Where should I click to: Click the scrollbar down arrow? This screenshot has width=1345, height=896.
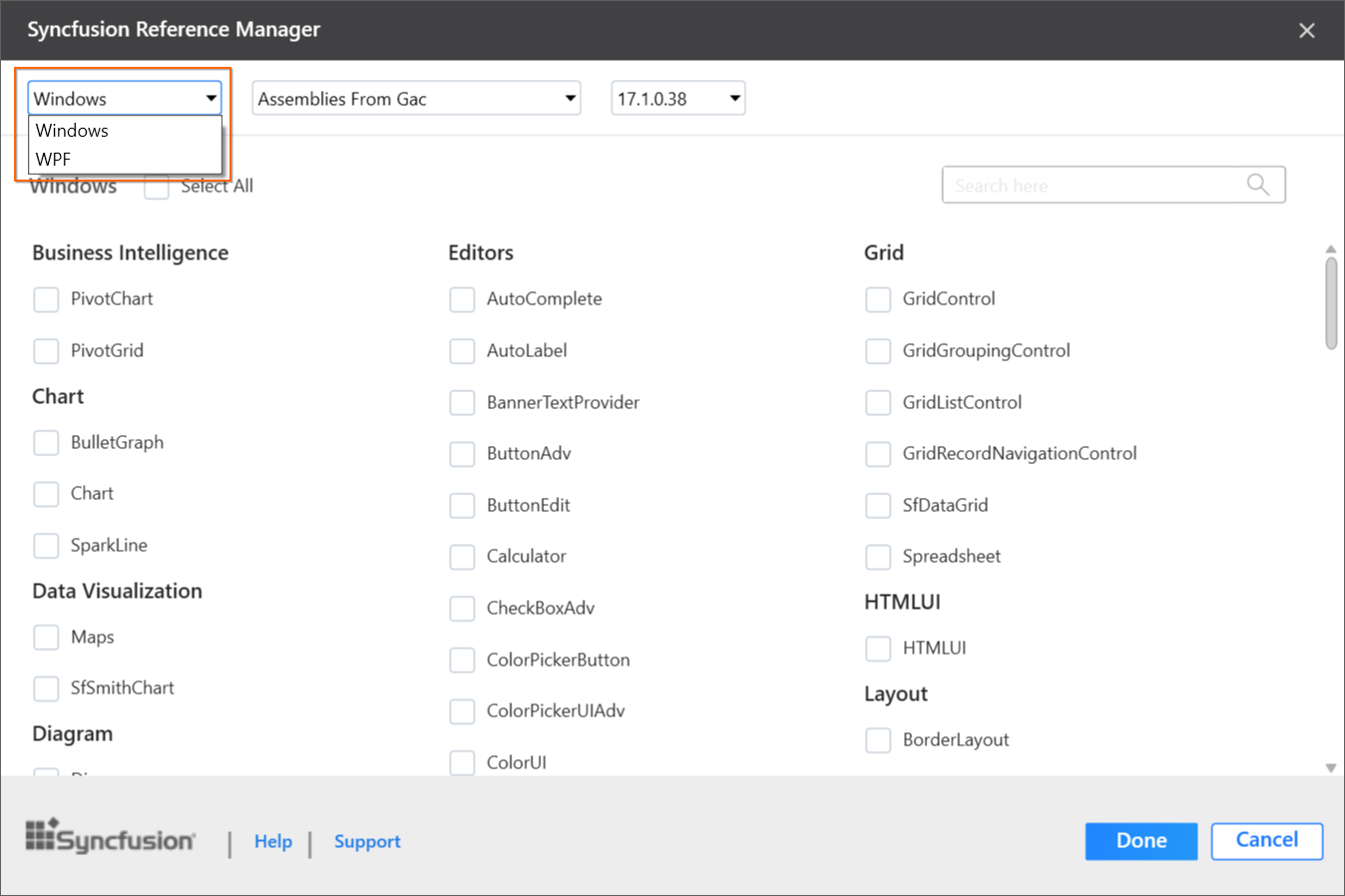(1331, 767)
